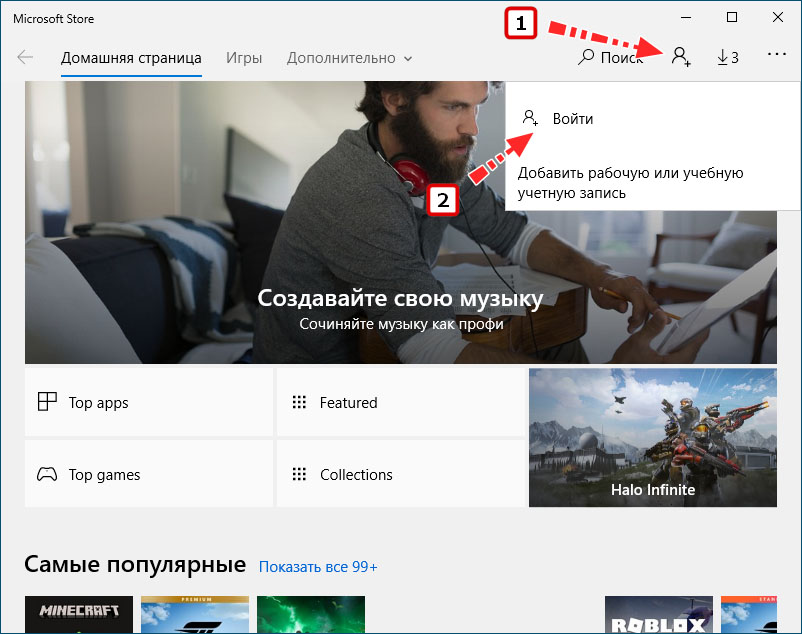
Task: Switch to Игры tab
Action: pyautogui.click(x=244, y=58)
